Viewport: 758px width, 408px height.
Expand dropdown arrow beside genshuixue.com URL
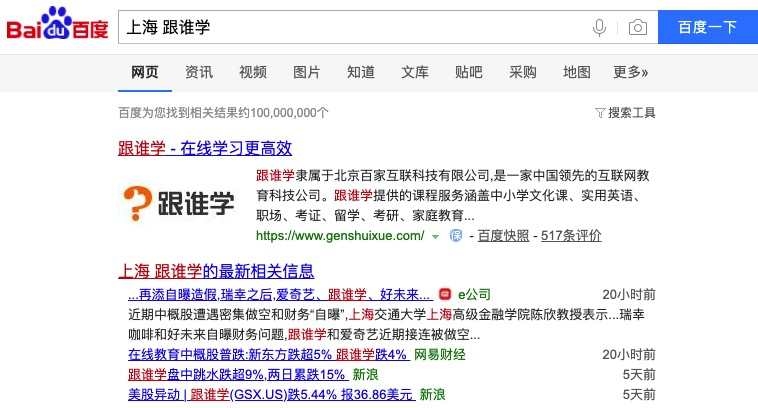click(x=435, y=236)
